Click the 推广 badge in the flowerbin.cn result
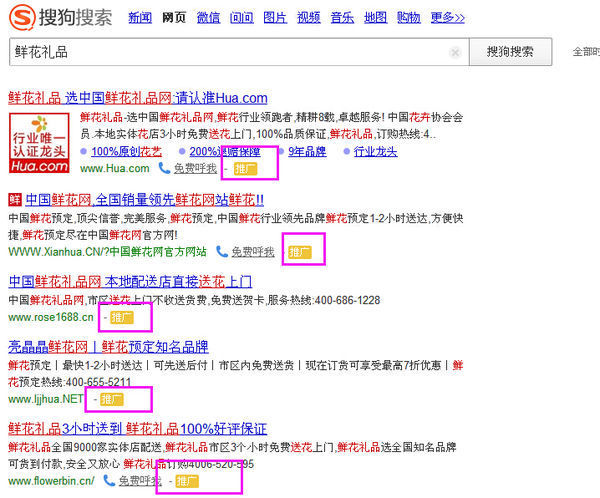The width and height of the screenshot is (600, 498). pos(187,481)
